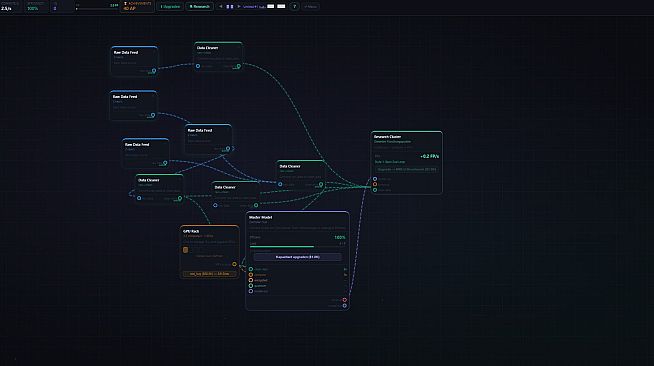Click the GPU Rack node title
The image size is (654, 366).
click(191, 231)
